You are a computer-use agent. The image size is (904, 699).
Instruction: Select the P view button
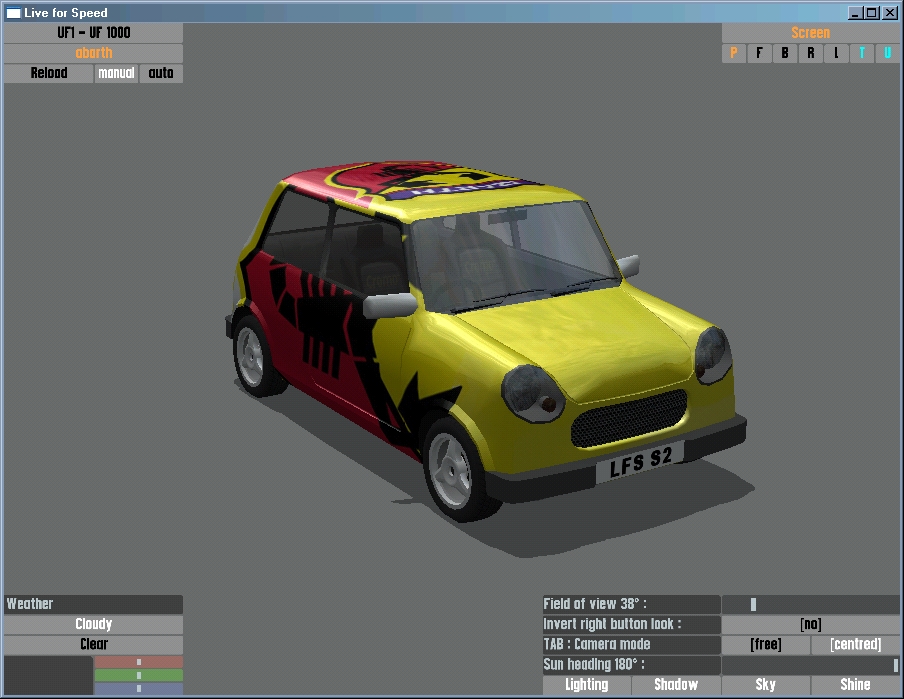(x=733, y=53)
